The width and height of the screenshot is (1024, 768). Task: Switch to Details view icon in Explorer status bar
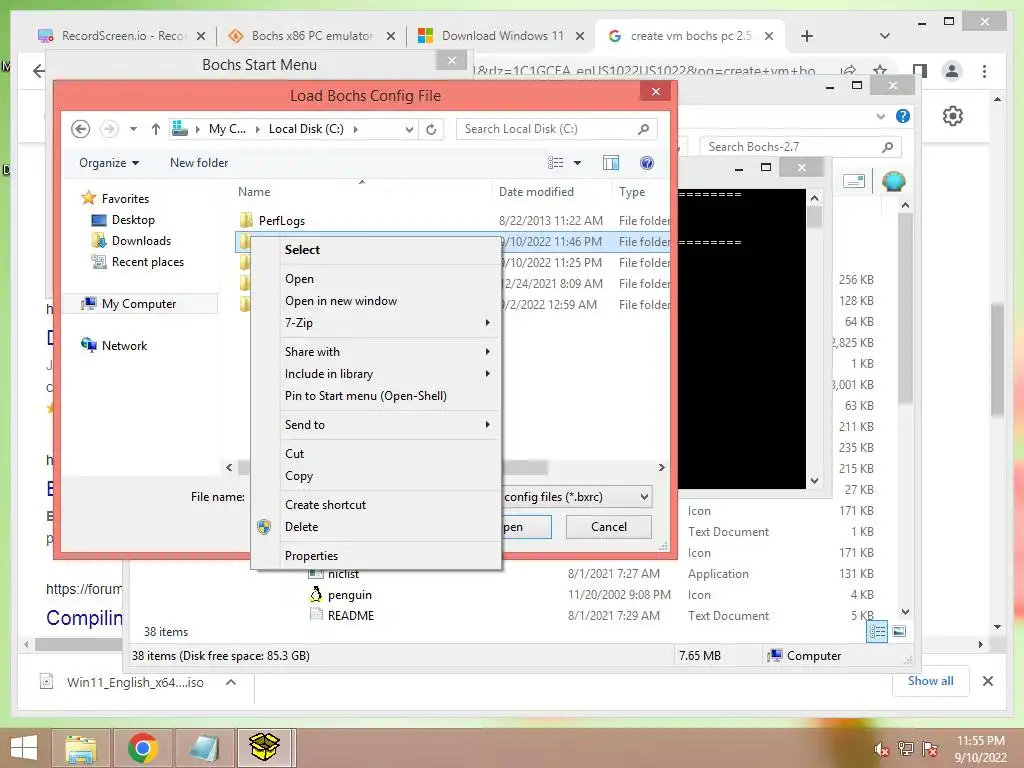tap(877, 631)
